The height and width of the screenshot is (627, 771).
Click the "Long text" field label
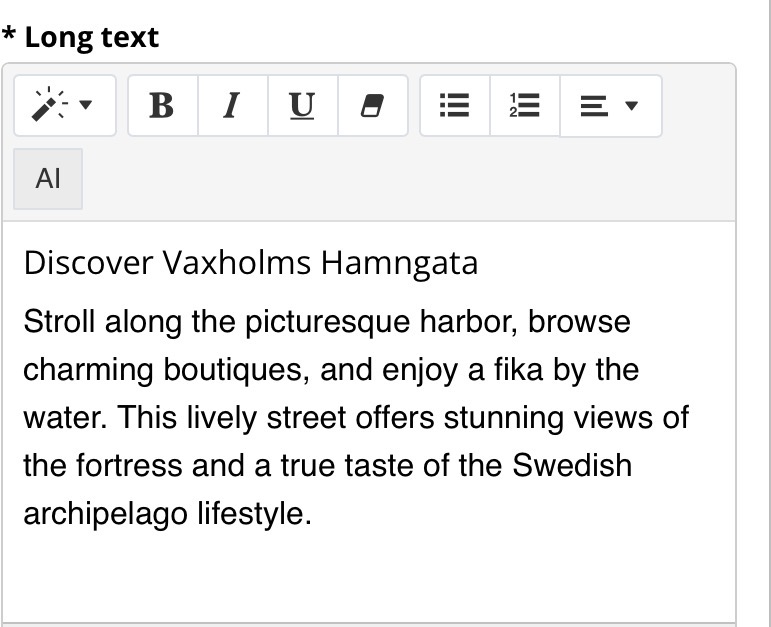point(90,38)
